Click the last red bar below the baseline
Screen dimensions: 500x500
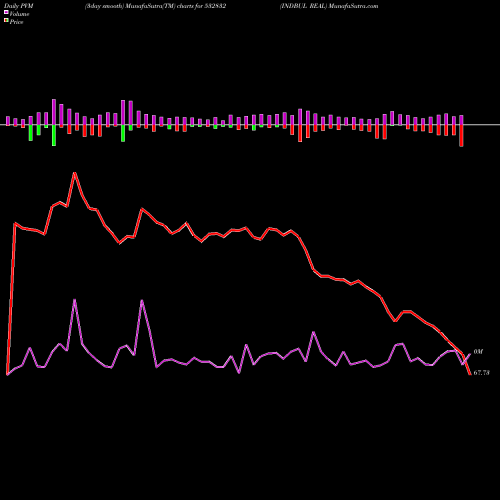point(461,136)
